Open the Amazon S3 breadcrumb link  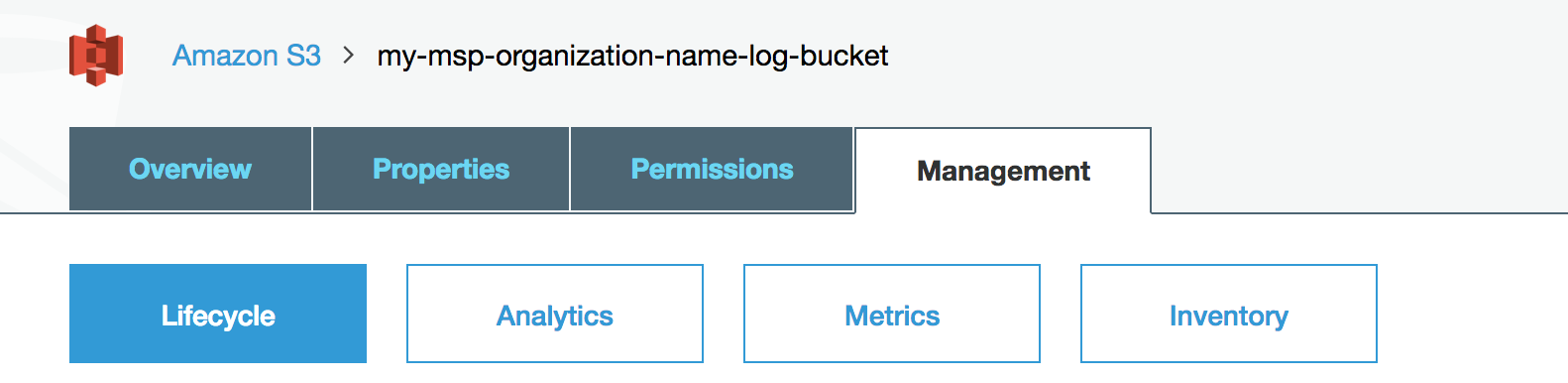(x=247, y=56)
